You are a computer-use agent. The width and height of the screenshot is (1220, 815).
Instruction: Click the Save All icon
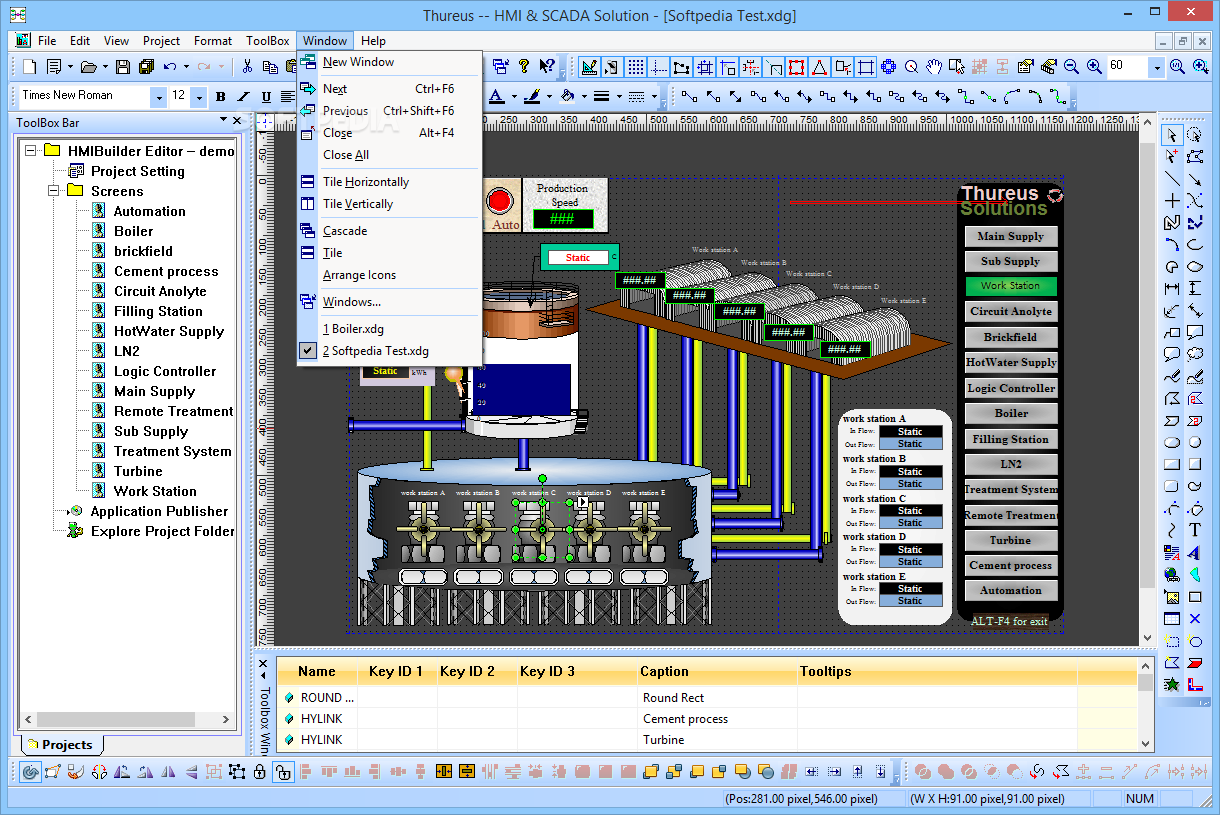(146, 67)
